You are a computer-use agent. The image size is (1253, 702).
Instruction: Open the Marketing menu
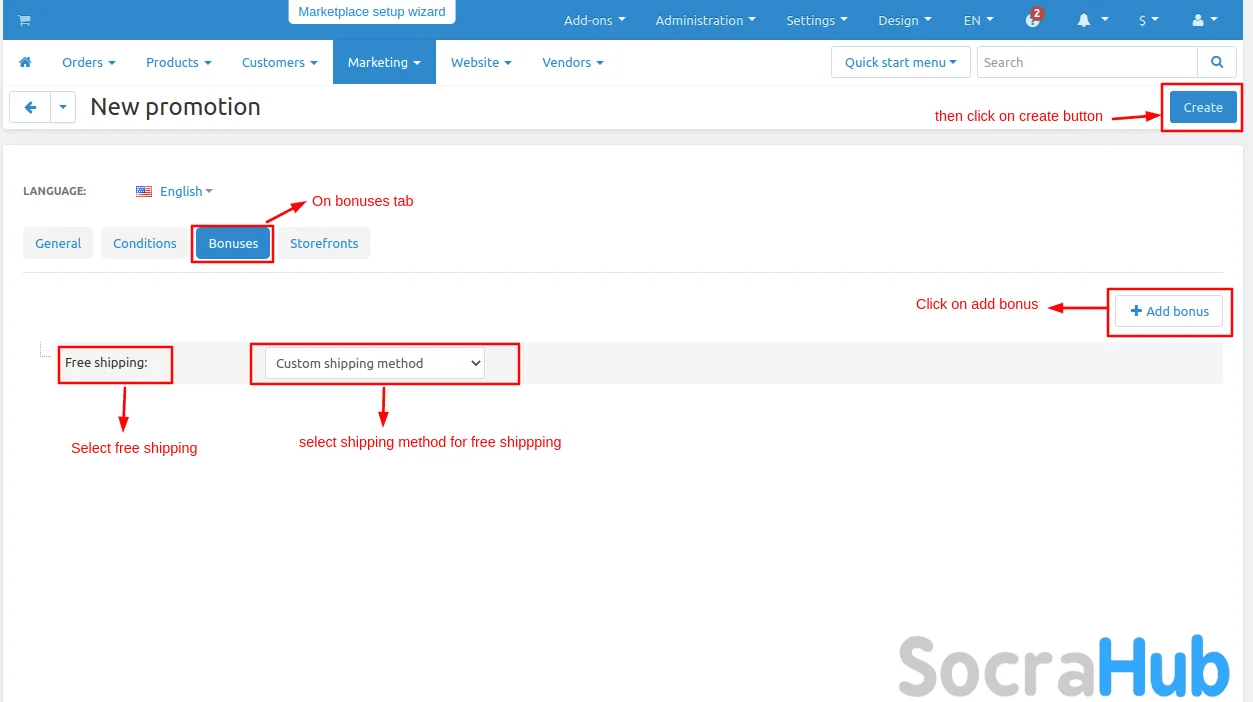pyautogui.click(x=384, y=62)
